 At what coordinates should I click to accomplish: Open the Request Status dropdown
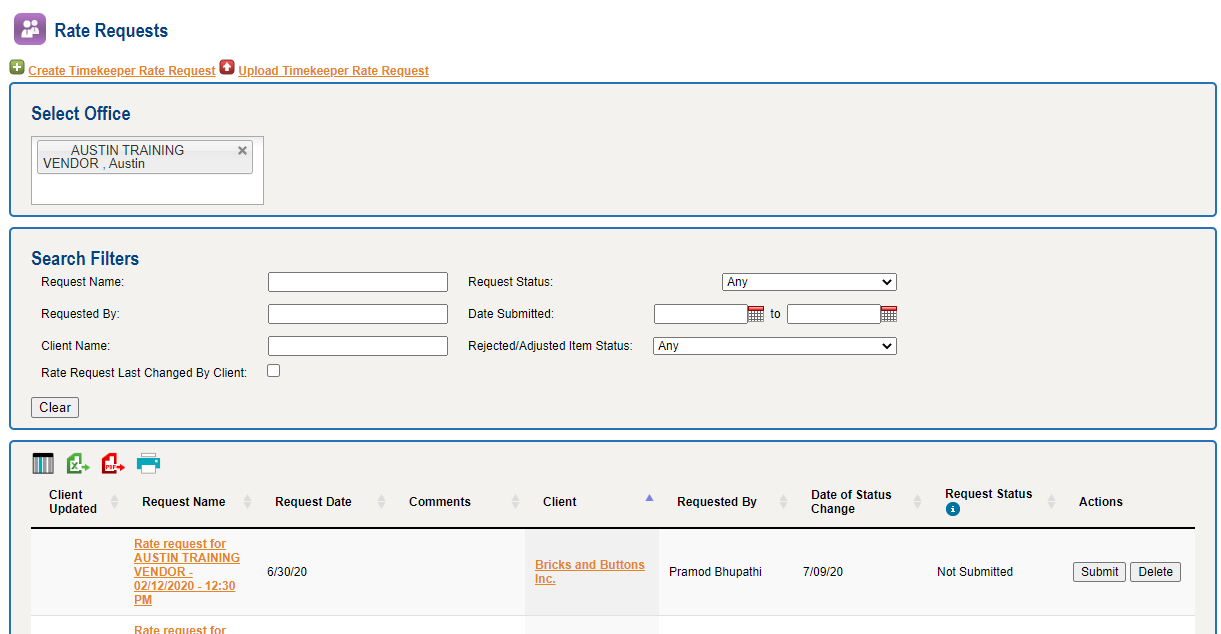point(809,282)
